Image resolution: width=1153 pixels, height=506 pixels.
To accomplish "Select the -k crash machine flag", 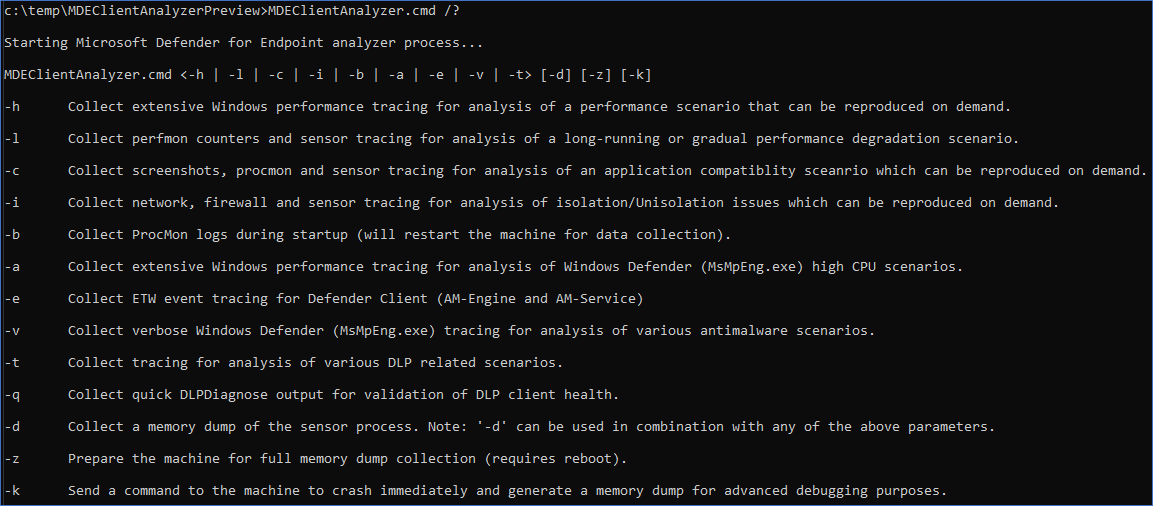I will coord(12,491).
